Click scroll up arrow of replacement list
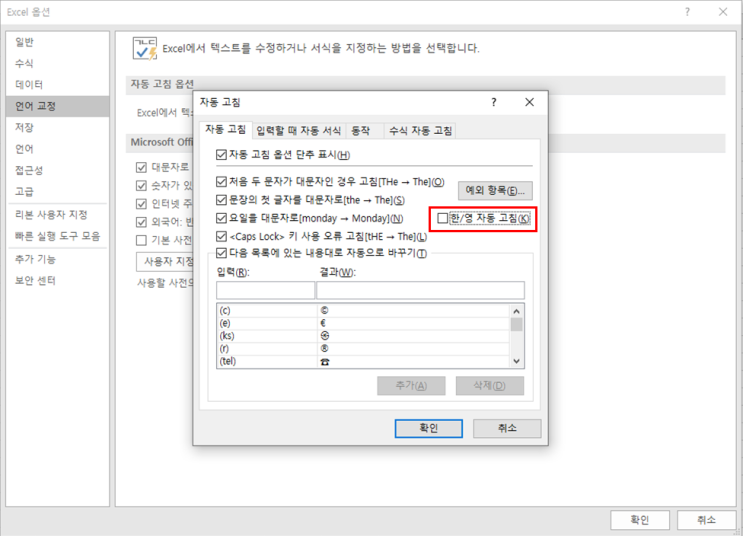Image resolution: width=743 pixels, height=536 pixels. [516, 311]
